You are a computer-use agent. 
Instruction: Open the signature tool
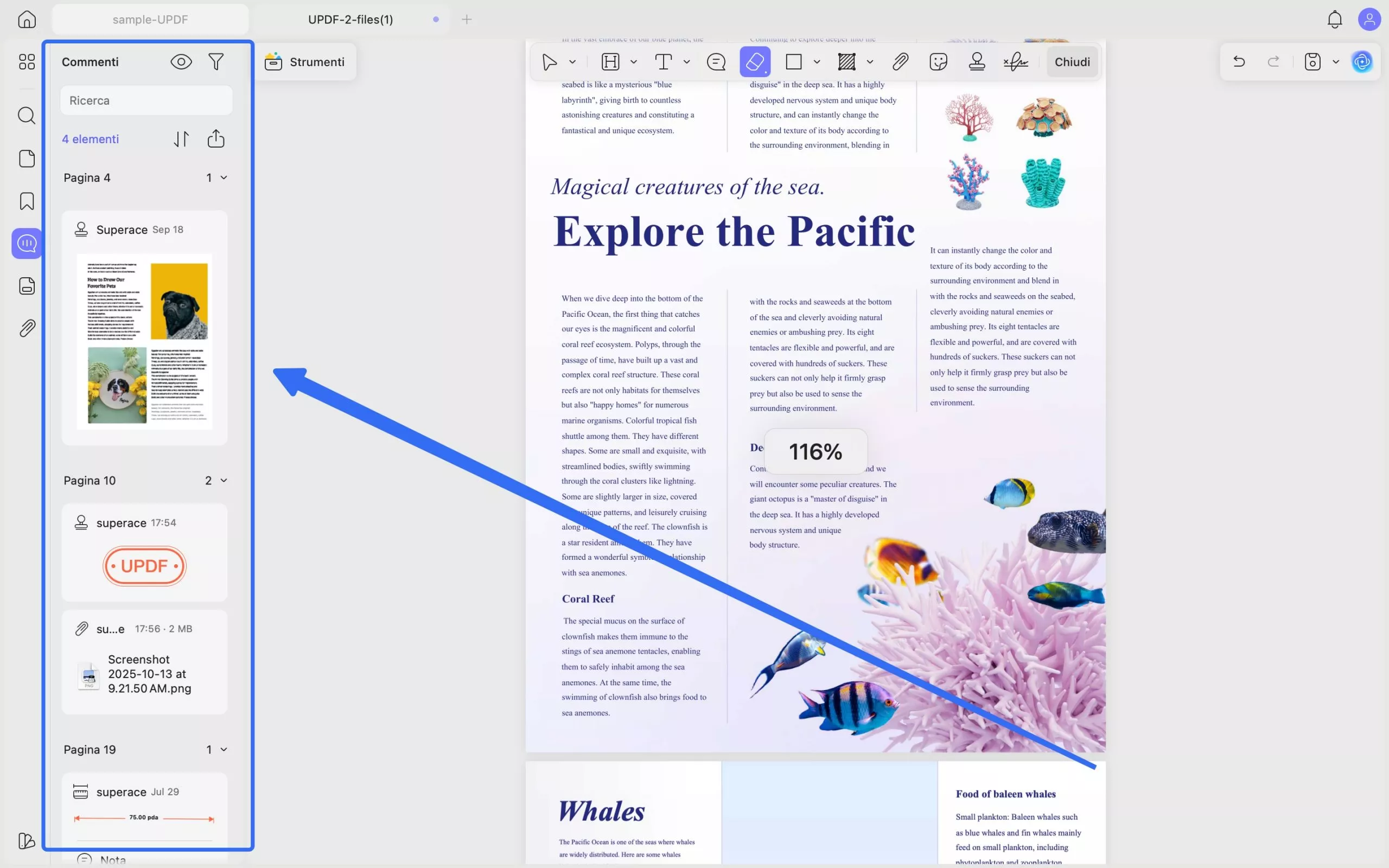tap(1015, 61)
